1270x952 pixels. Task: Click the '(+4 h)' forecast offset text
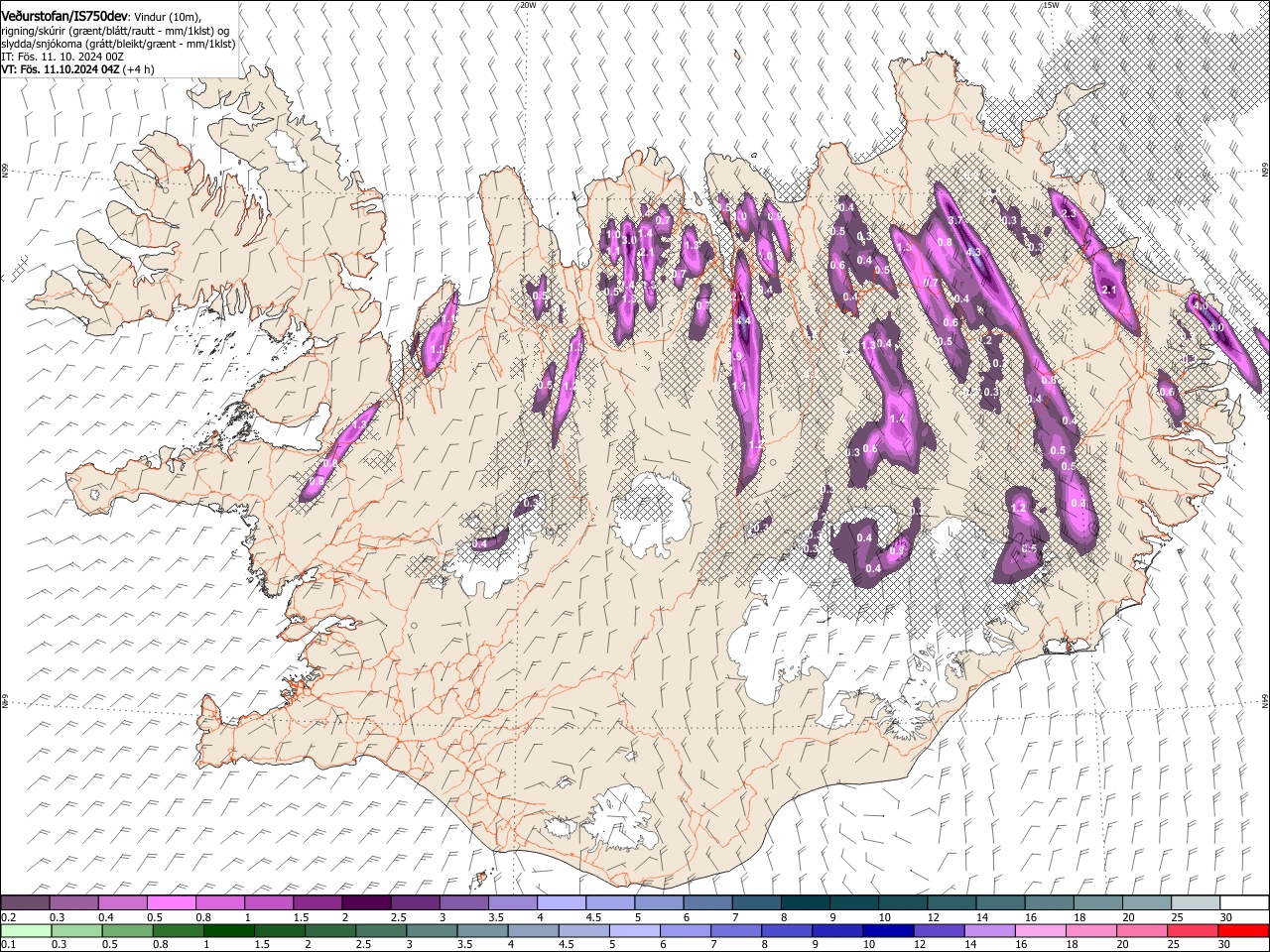click(x=138, y=70)
